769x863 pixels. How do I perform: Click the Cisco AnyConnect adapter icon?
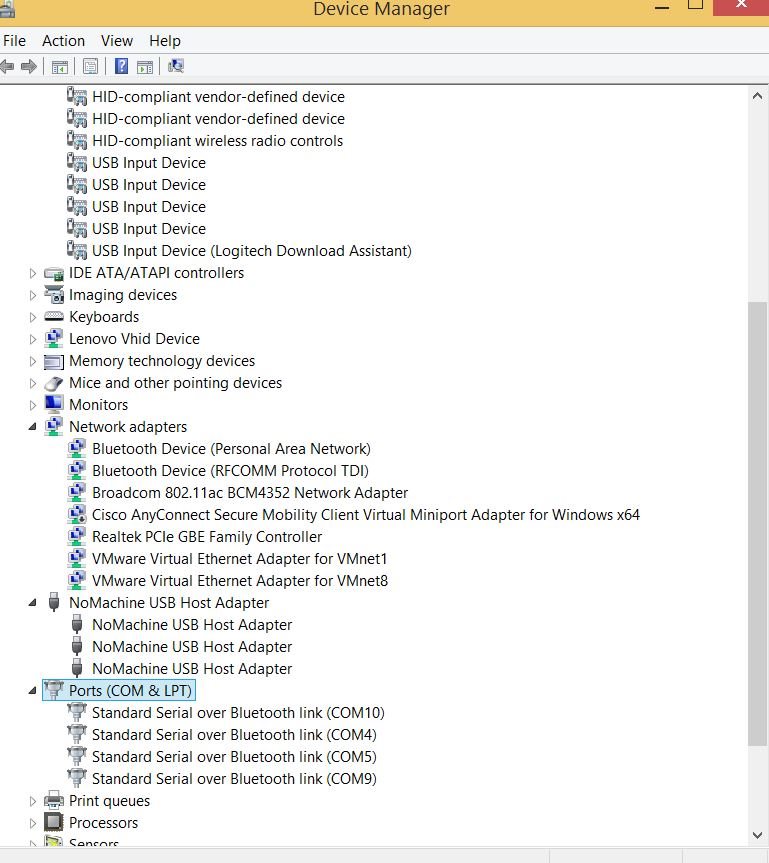[x=77, y=515]
